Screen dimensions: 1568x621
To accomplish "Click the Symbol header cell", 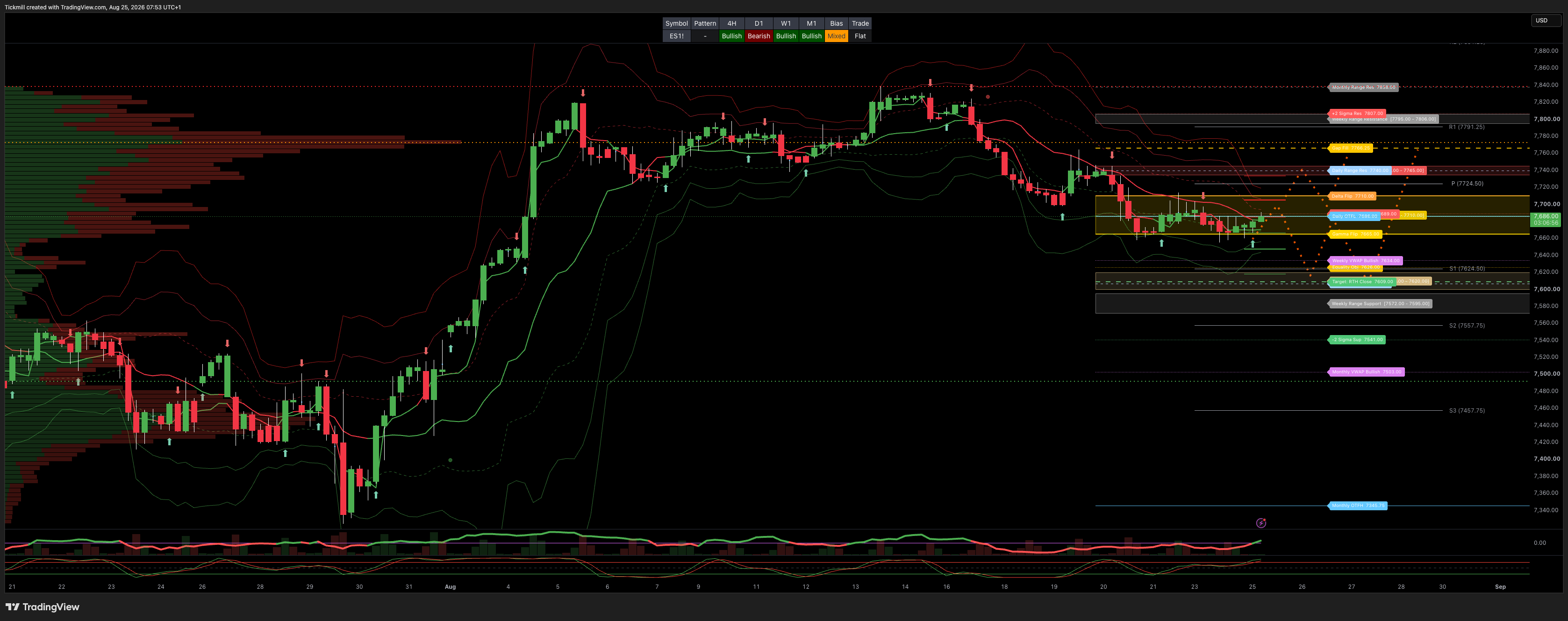I will click(676, 24).
